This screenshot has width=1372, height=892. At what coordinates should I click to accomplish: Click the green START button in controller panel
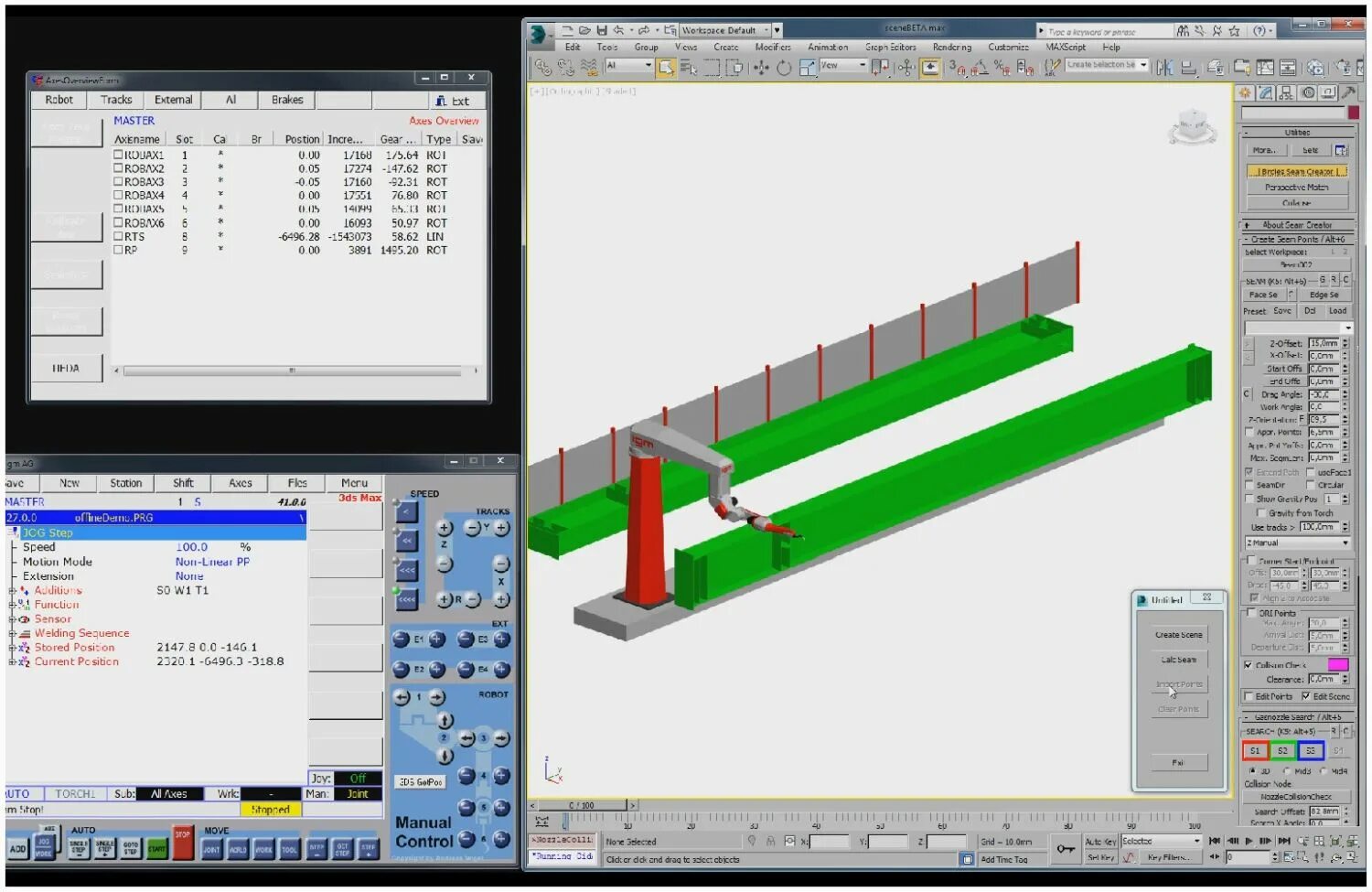[x=156, y=849]
